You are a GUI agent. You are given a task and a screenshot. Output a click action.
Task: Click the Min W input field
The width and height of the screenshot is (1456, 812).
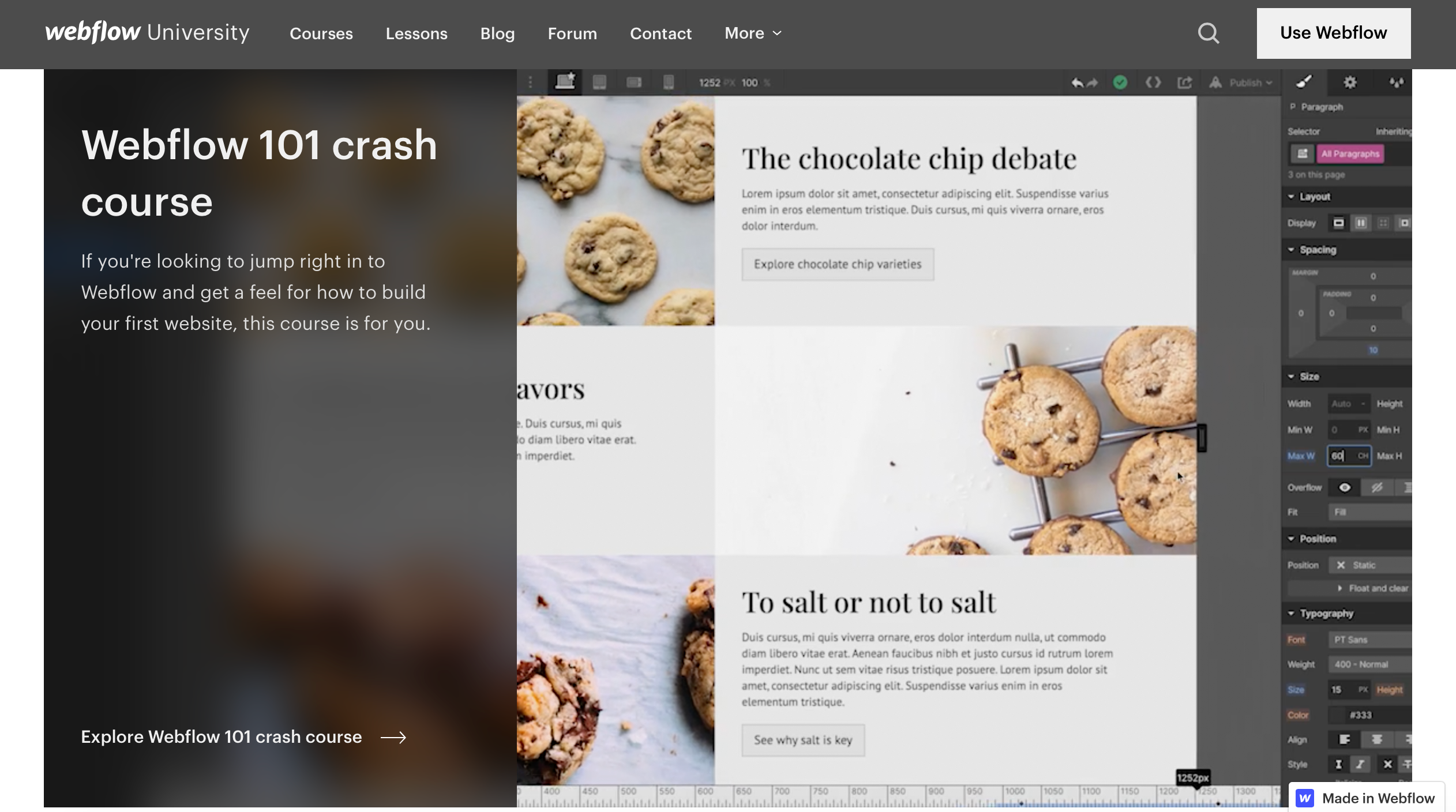coord(1349,430)
